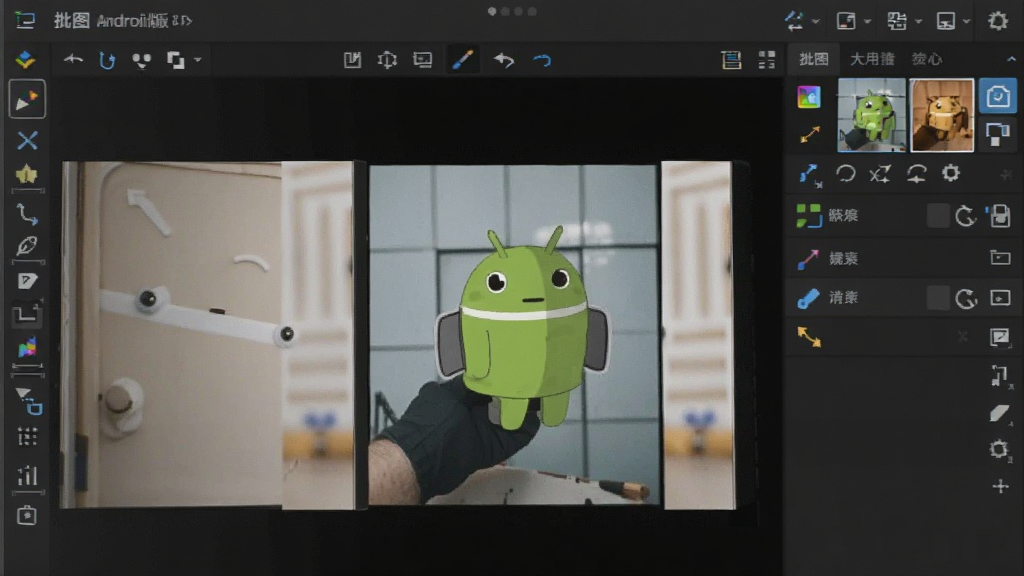Click the blue rotate arrow icon
Screen dimensions: 1024x576
click(107, 60)
